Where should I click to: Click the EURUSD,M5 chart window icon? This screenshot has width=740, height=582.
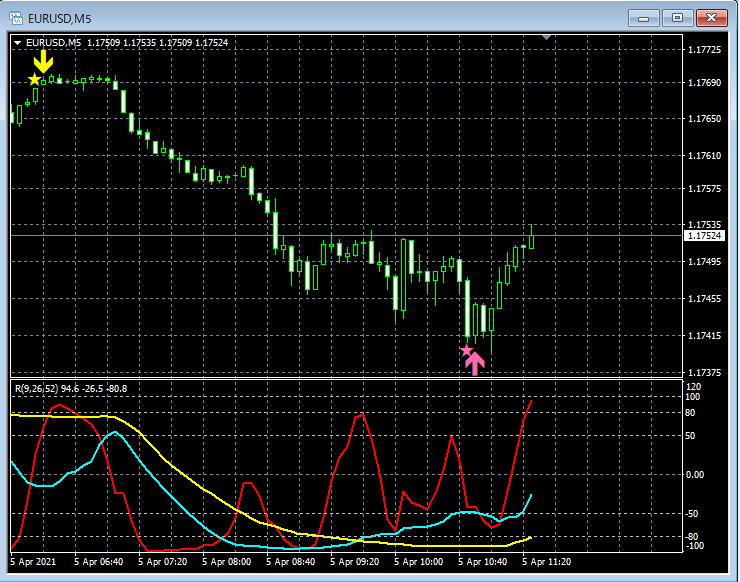click(x=16, y=18)
